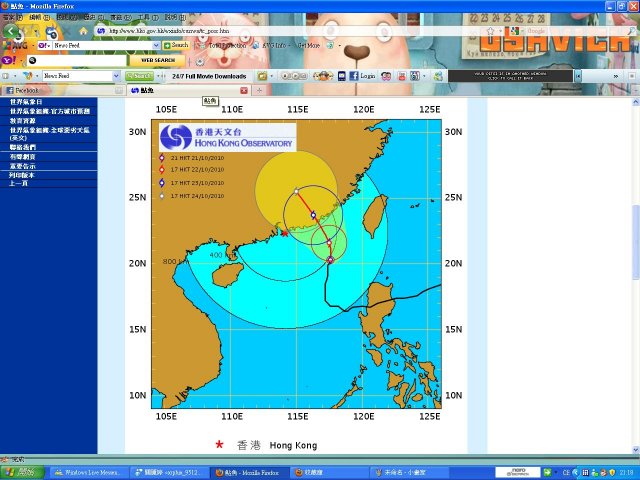The image size is (640, 480).
Task: Click the green Search button on third toolbar
Action: (140, 76)
